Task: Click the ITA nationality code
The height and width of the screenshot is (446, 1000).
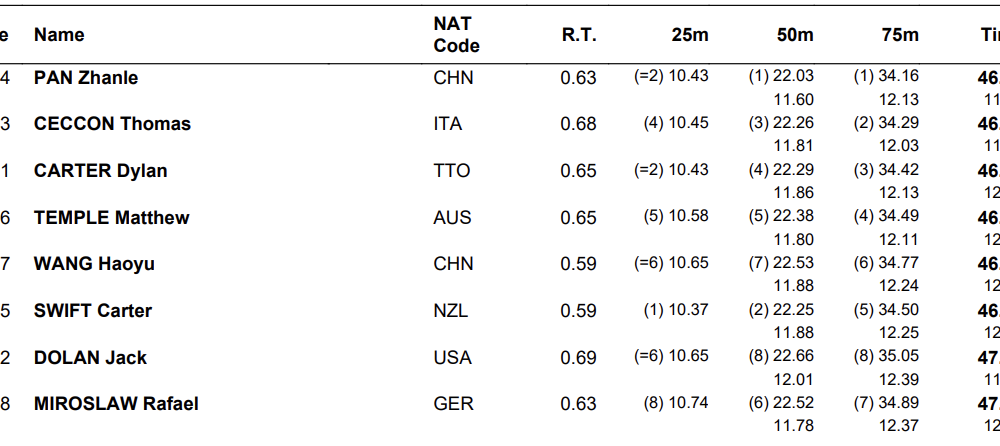Action: 447,124
